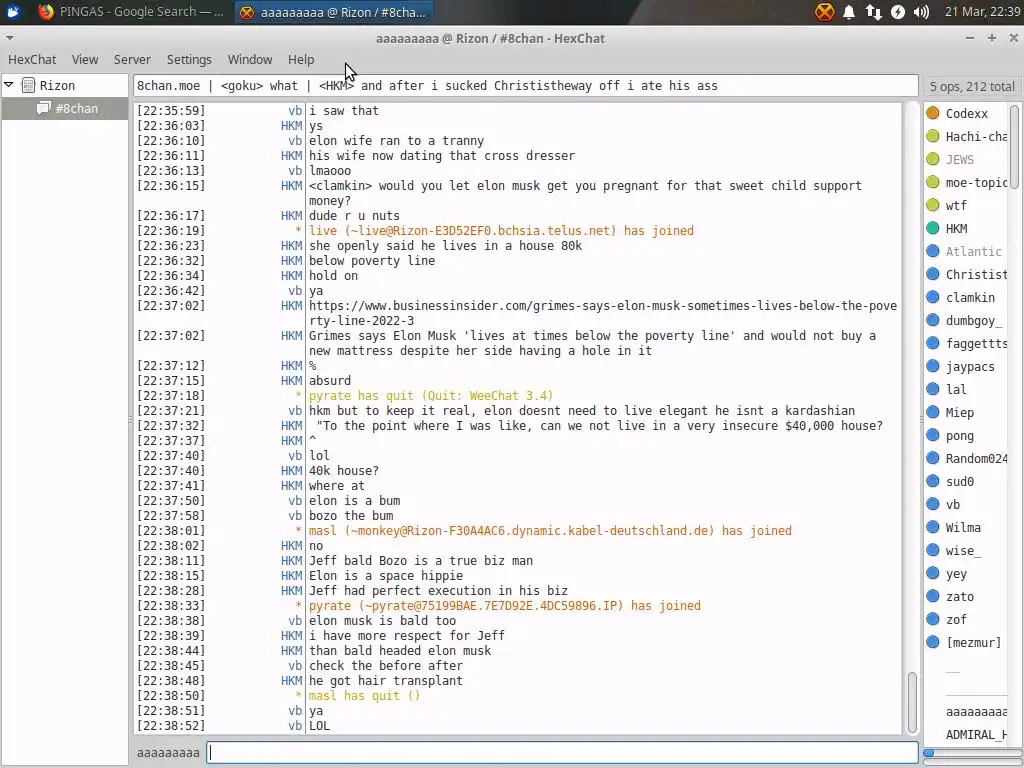Click the lal user status icon
This screenshot has height=768, width=1024.
click(x=933, y=389)
